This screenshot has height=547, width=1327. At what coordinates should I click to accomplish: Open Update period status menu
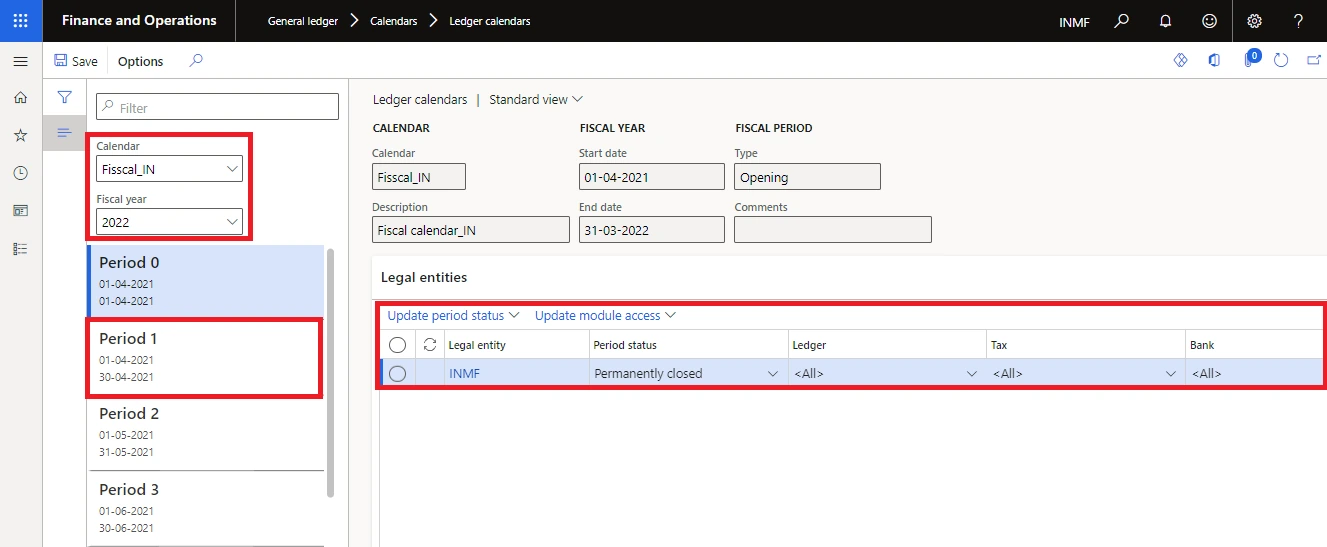[454, 315]
